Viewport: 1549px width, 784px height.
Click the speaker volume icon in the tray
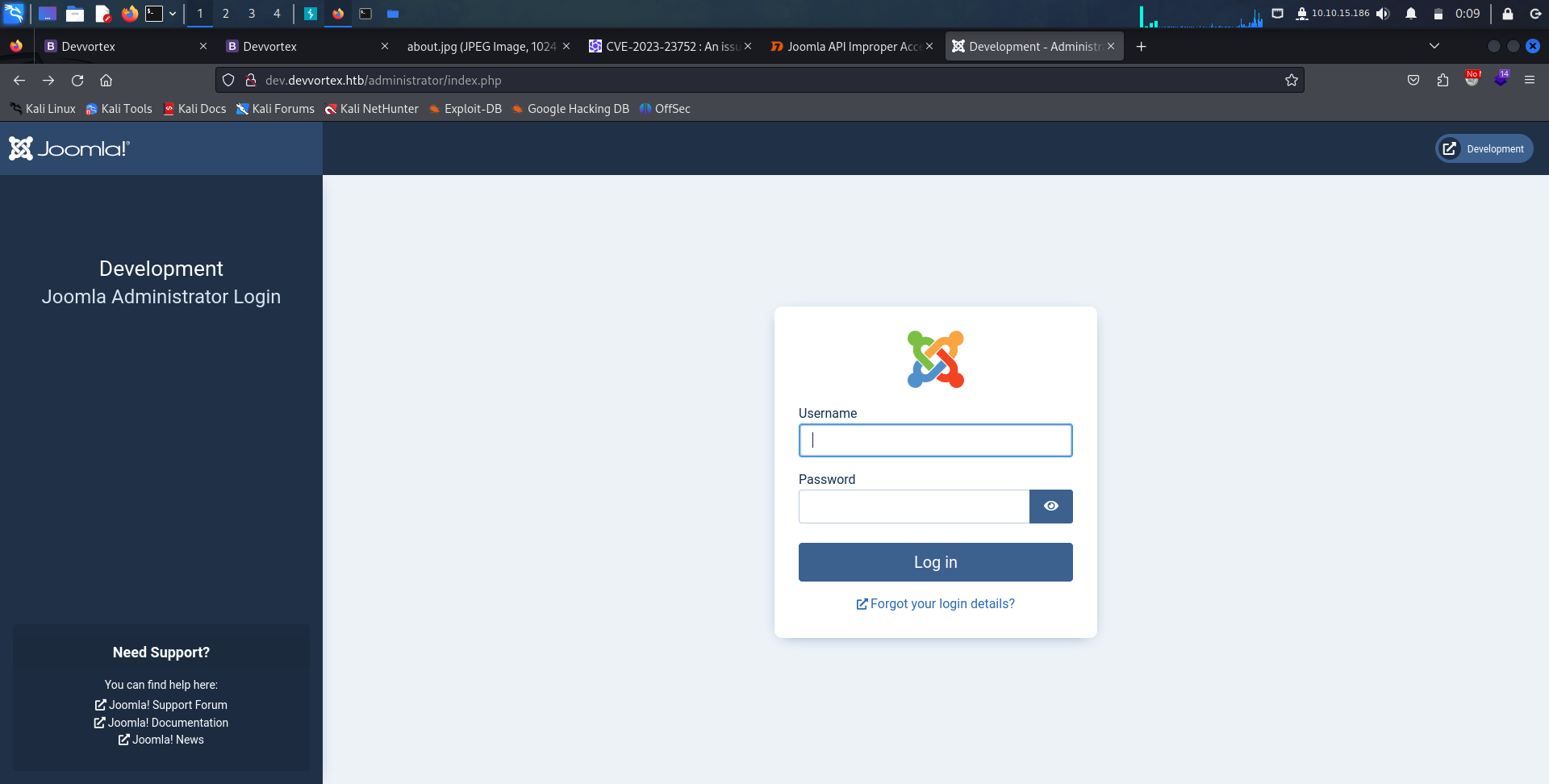(1383, 13)
